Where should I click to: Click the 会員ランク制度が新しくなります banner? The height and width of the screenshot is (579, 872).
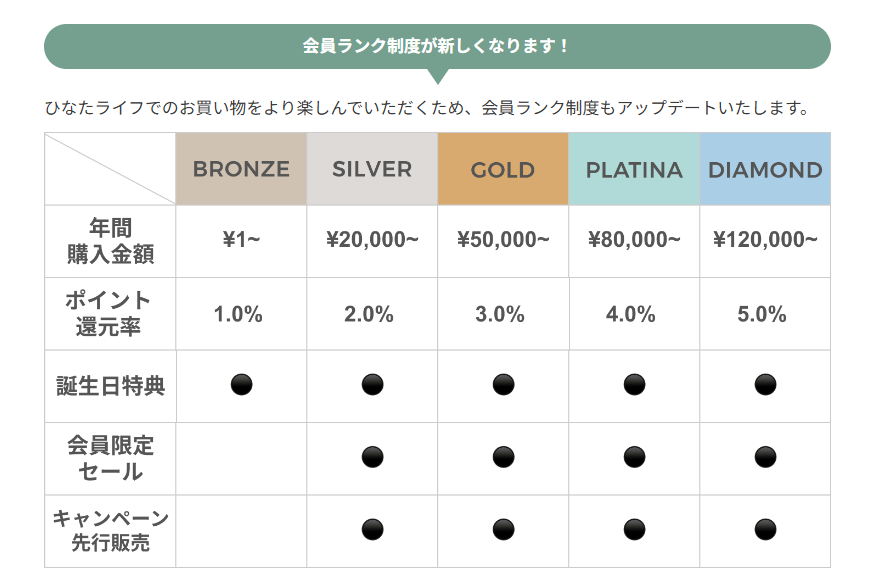(x=437, y=46)
